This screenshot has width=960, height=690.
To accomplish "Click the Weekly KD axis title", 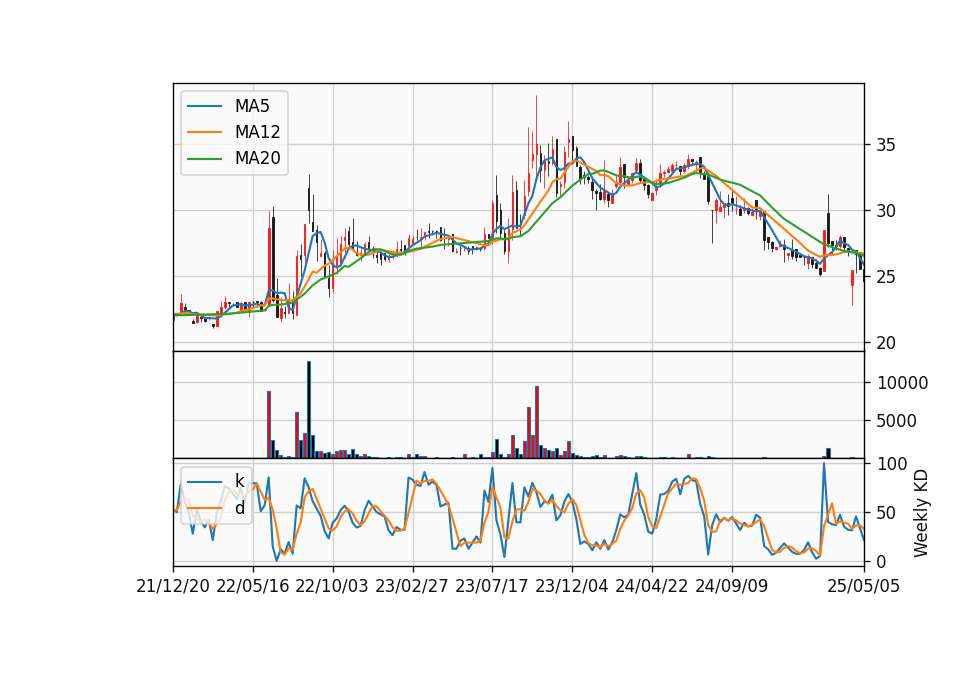I will [921, 513].
